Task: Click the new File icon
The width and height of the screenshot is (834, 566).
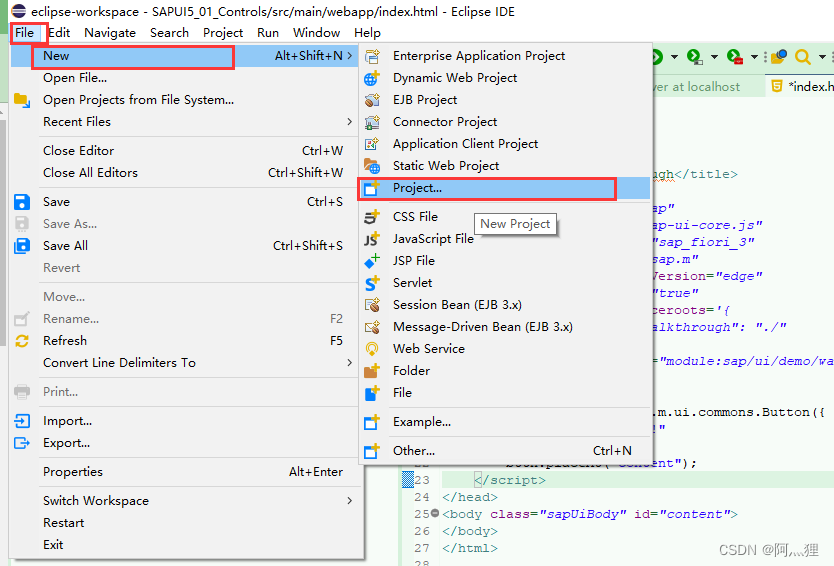Action: point(372,393)
